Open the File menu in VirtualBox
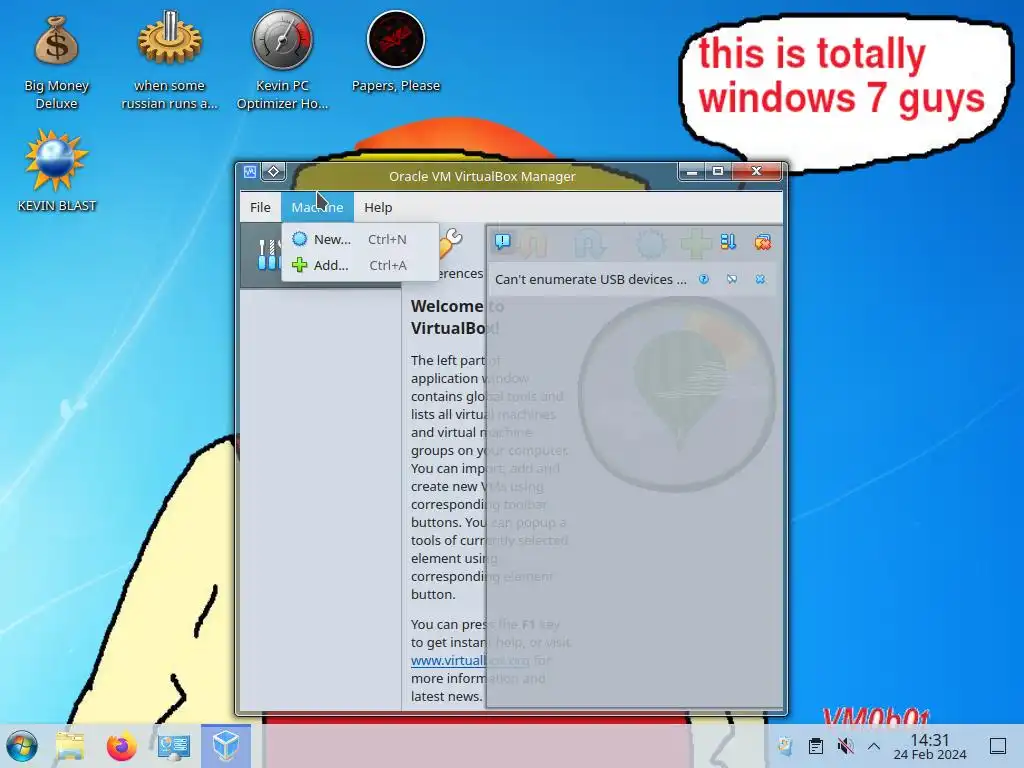Viewport: 1024px width, 768px height. [260, 207]
